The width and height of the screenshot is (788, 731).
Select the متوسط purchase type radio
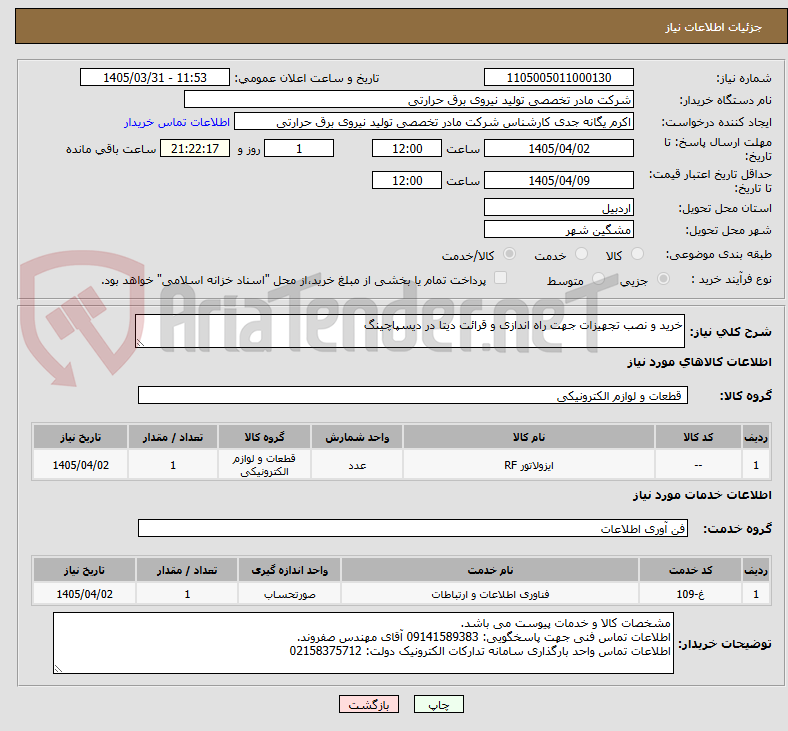point(598,278)
